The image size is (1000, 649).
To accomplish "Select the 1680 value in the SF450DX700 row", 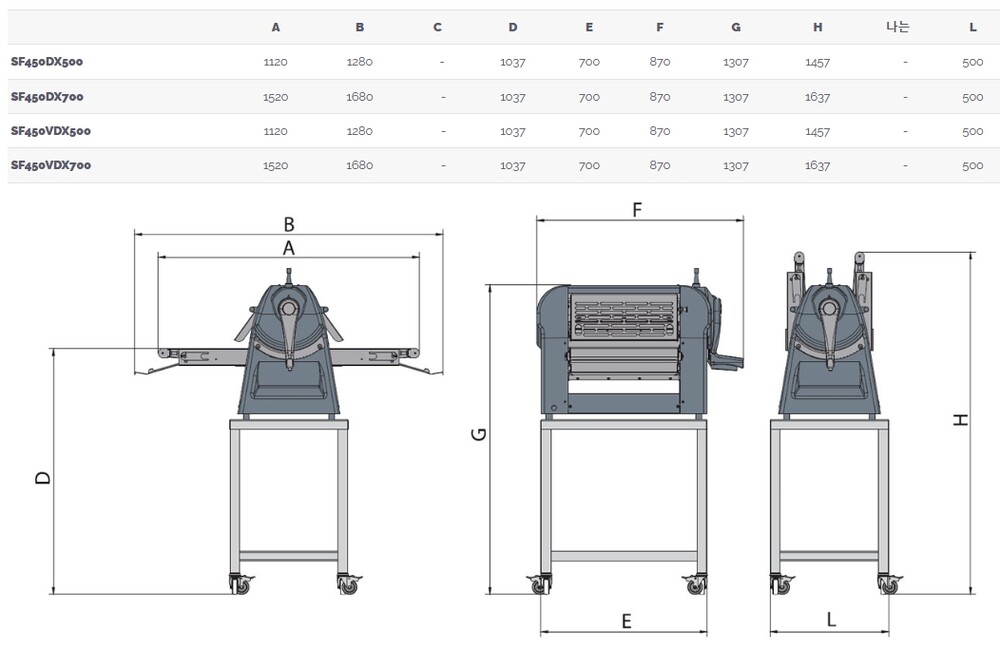I will 360,97.
